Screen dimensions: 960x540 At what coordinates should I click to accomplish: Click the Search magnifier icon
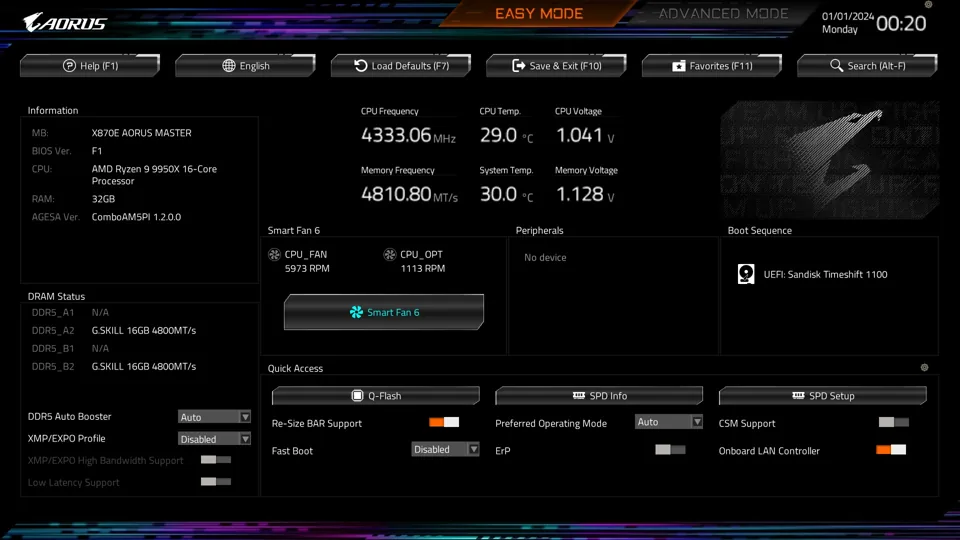[x=836, y=66]
